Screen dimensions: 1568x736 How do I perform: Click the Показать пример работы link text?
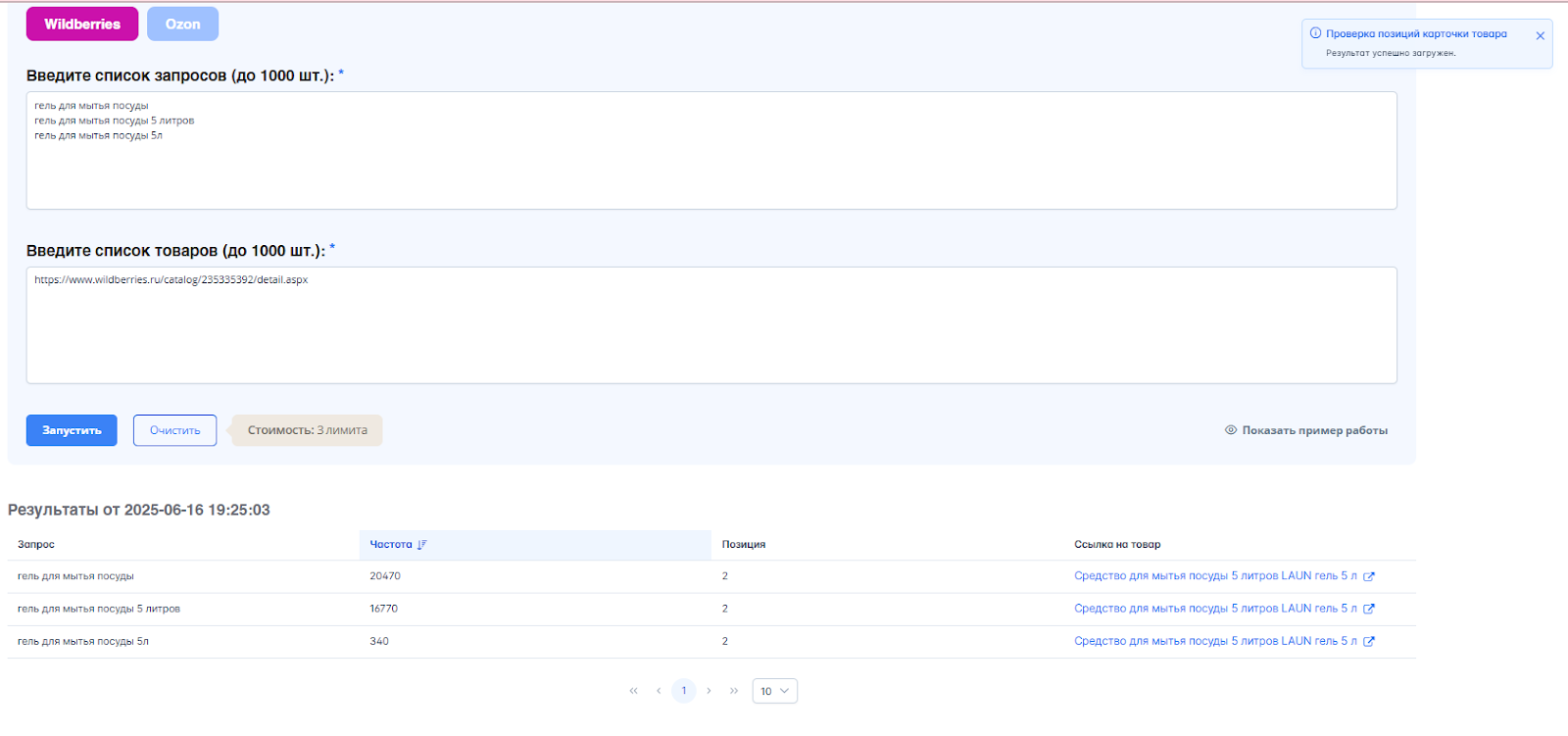1315,430
